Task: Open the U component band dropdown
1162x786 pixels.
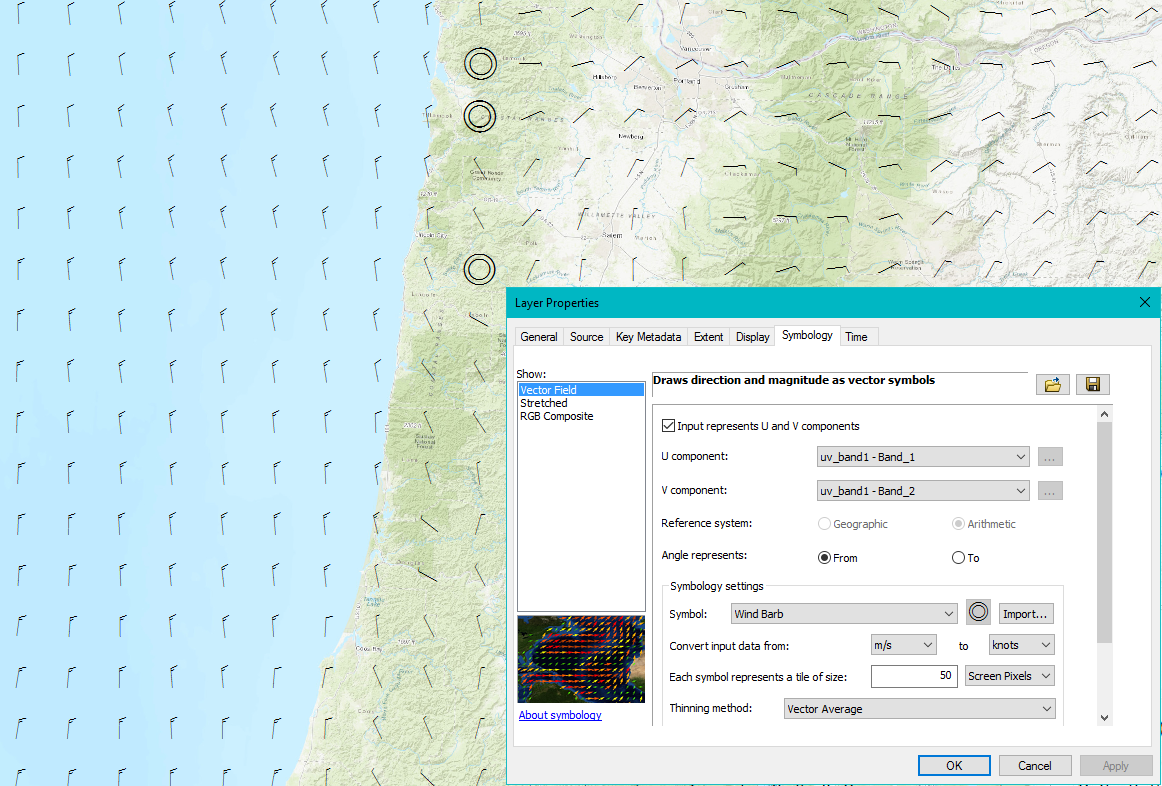Action: [923, 457]
